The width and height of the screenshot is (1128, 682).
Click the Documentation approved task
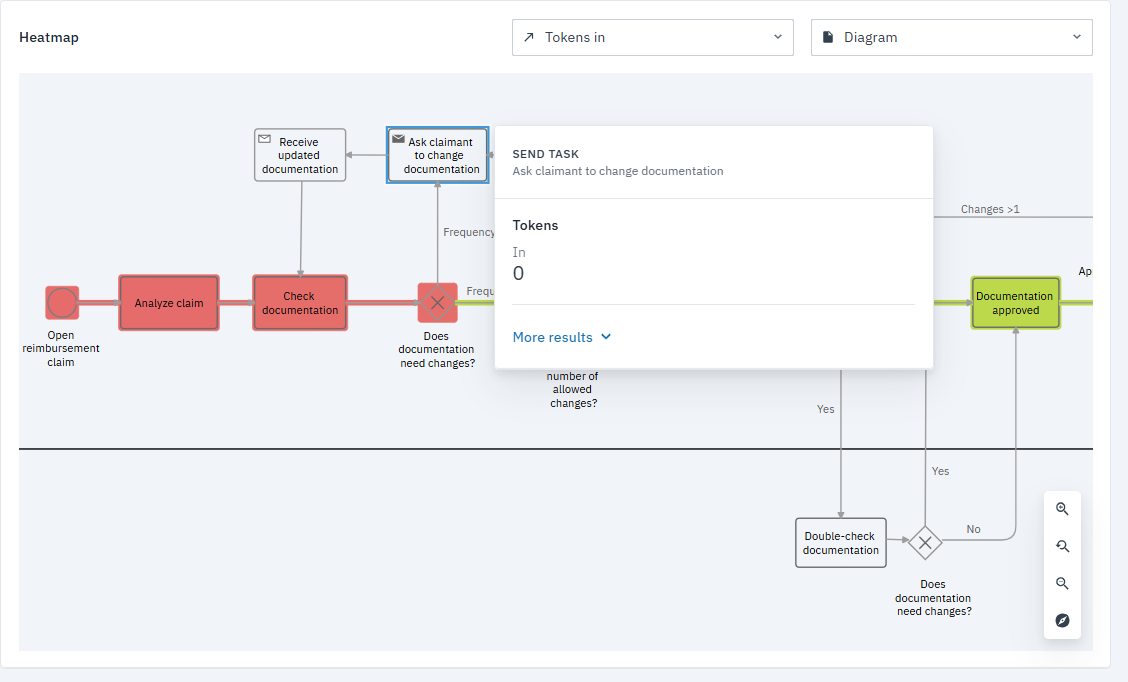coord(1015,303)
